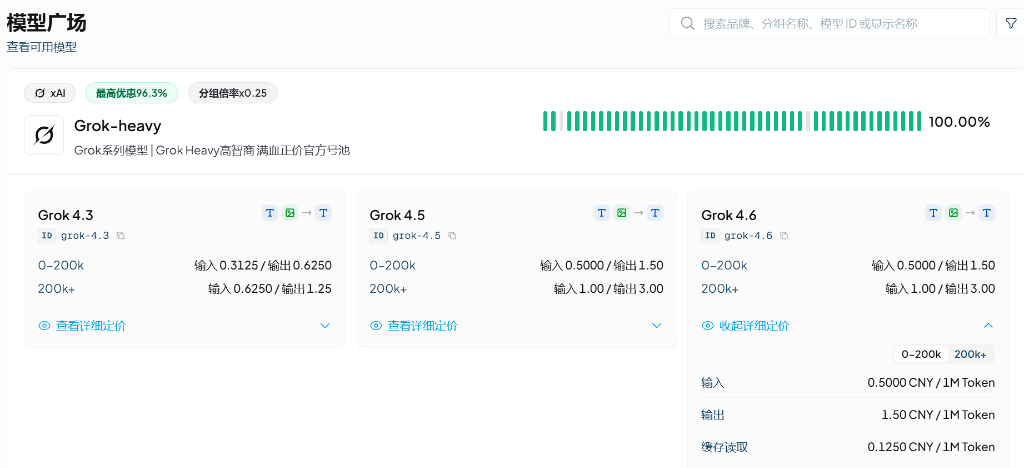This screenshot has height=468, width=1024.
Task: Click the Grok 4.3 text output icon
Action: coord(323,213)
